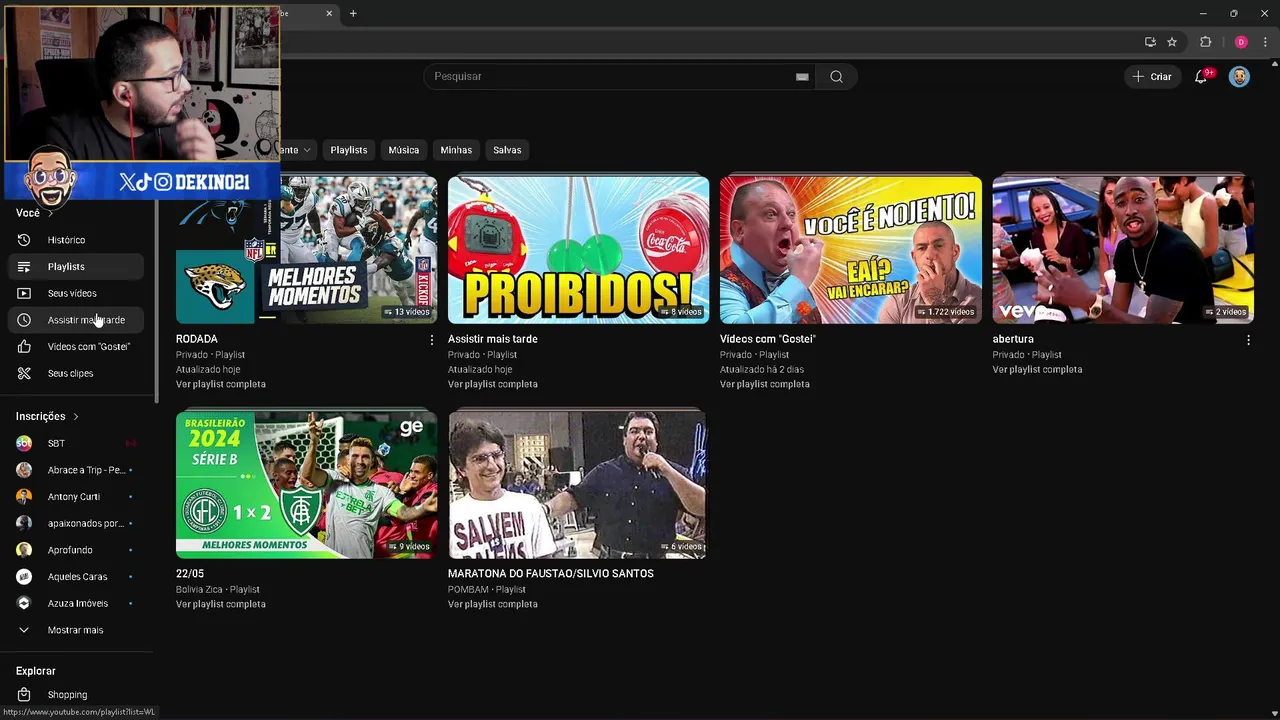Screen dimensions: 1280x720
Task: Open the on-screen keyboard icon in search
Action: click(802, 77)
